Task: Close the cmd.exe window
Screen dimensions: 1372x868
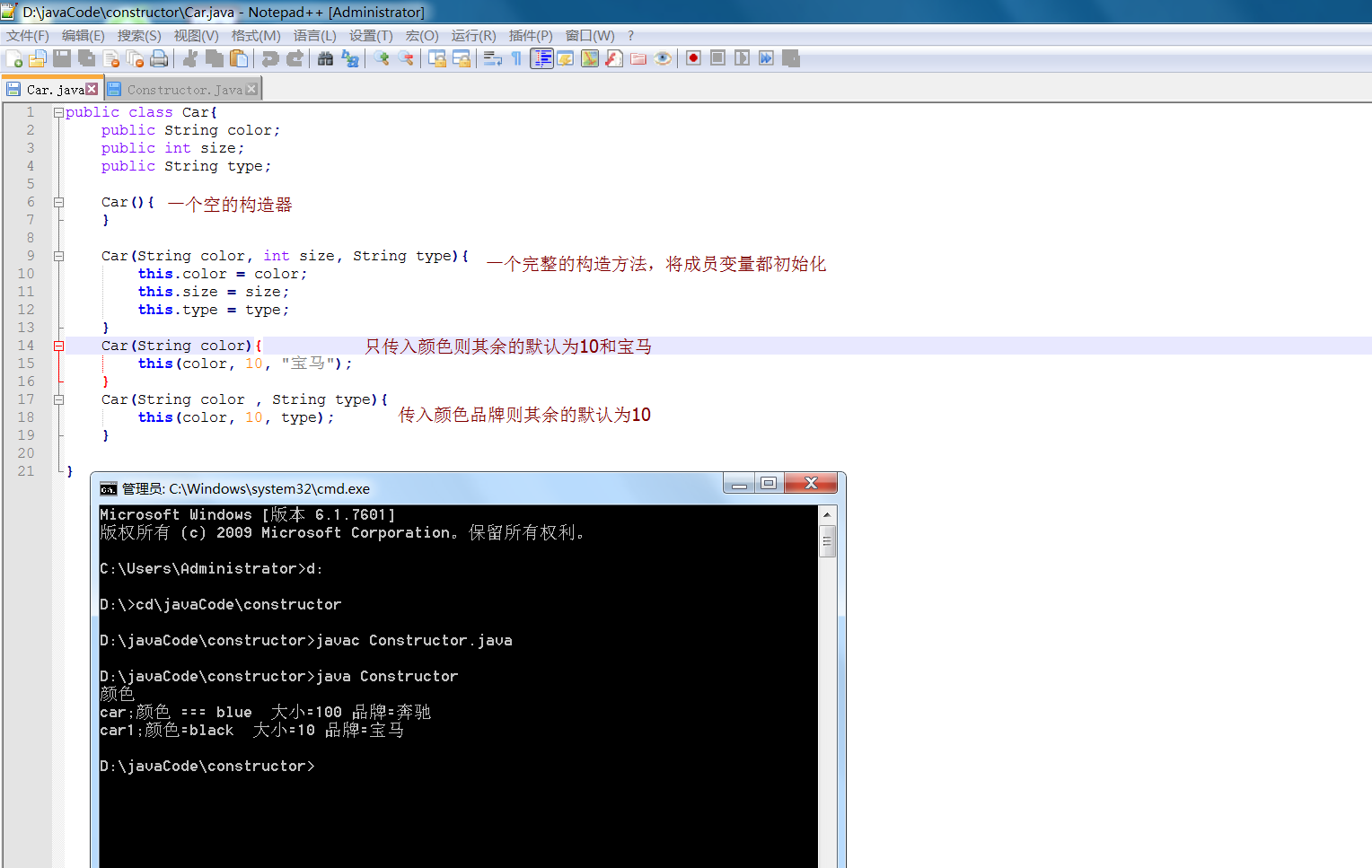Action: pos(811,484)
